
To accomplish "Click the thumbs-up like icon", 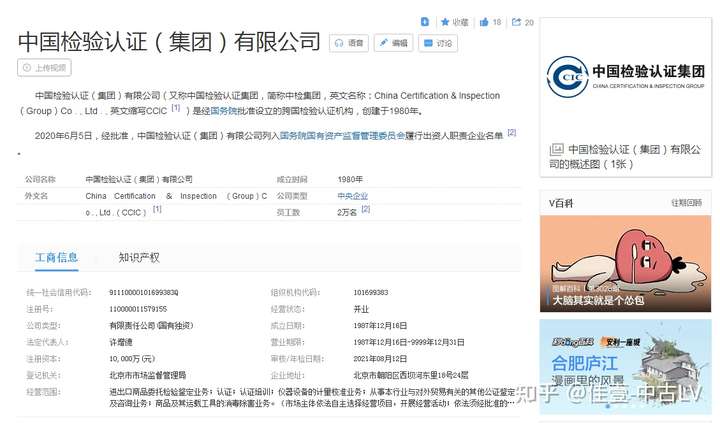I will click(484, 22).
